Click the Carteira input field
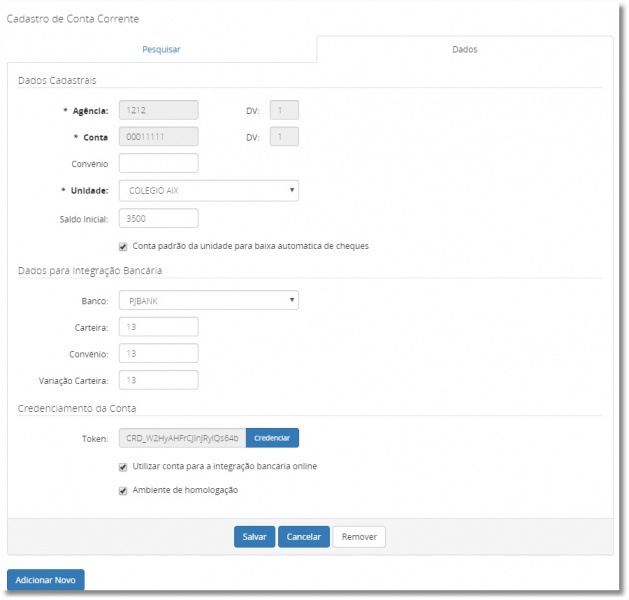Screen dimensions: 629x600 coord(158,327)
